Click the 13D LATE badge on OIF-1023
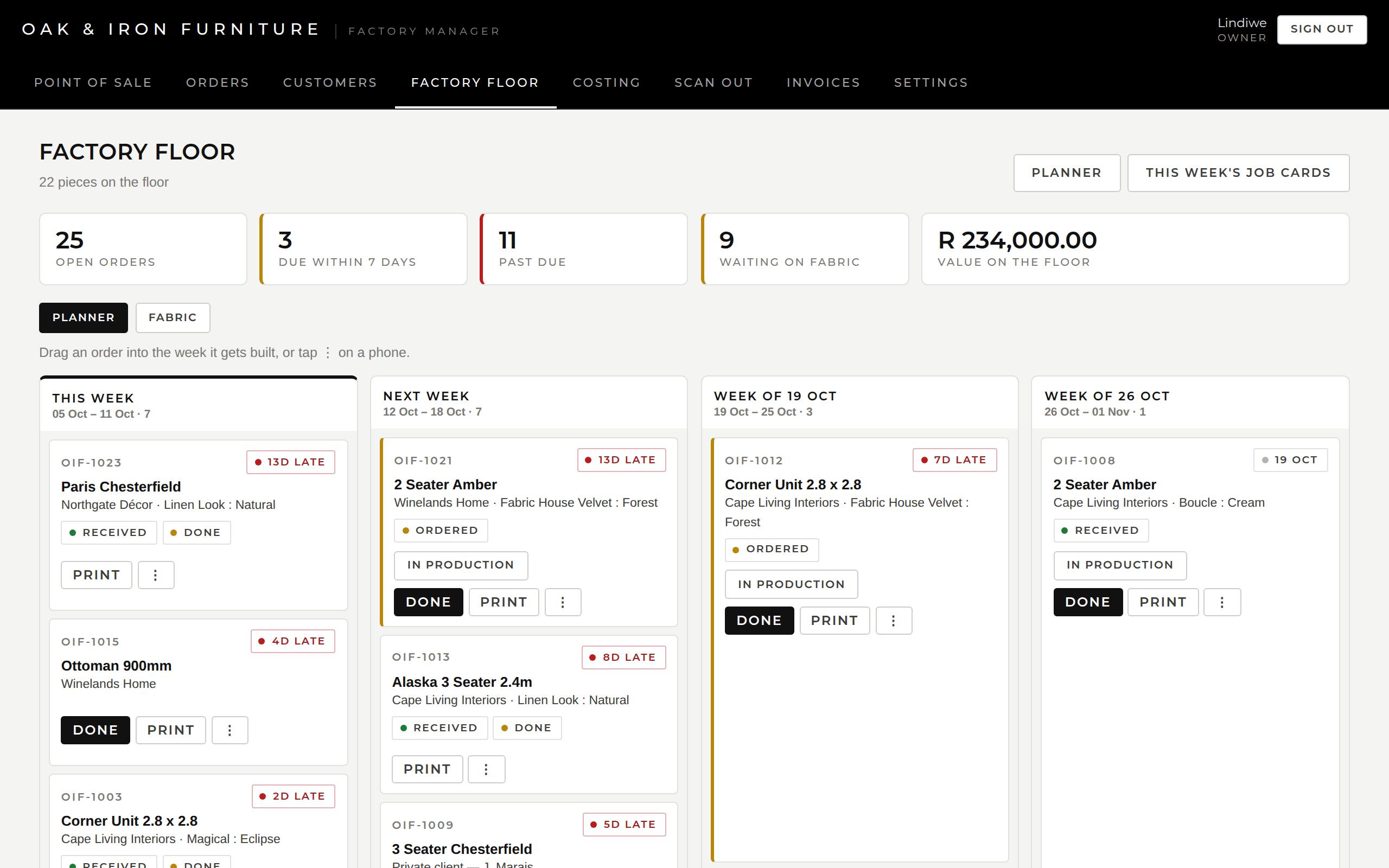The width and height of the screenshot is (1389, 868). click(x=290, y=462)
